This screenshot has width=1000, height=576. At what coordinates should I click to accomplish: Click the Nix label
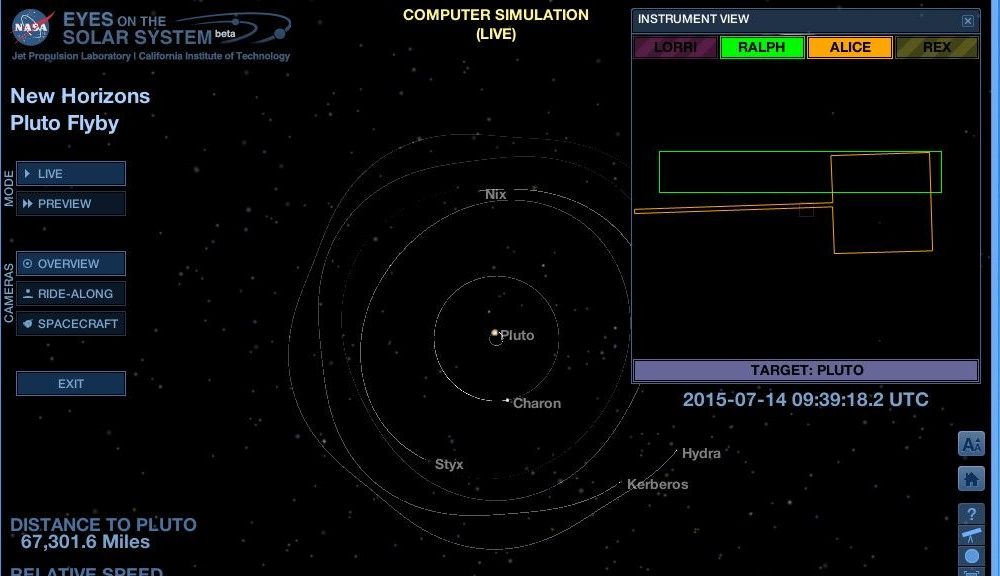tap(496, 194)
